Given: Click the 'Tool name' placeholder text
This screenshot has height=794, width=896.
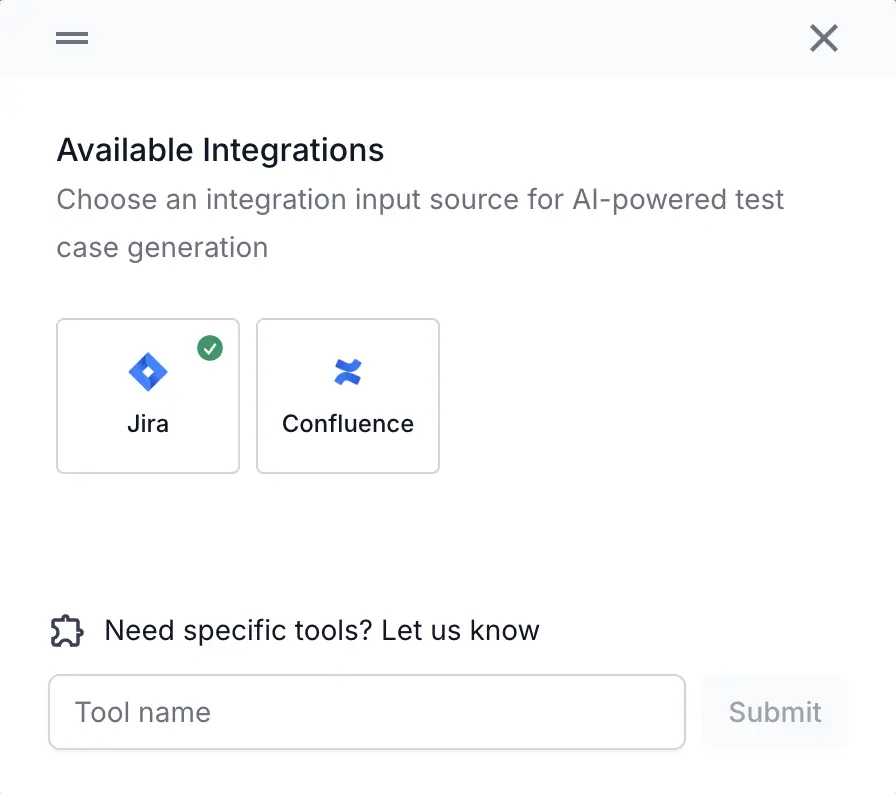Looking at the screenshot, I should coord(143,712).
